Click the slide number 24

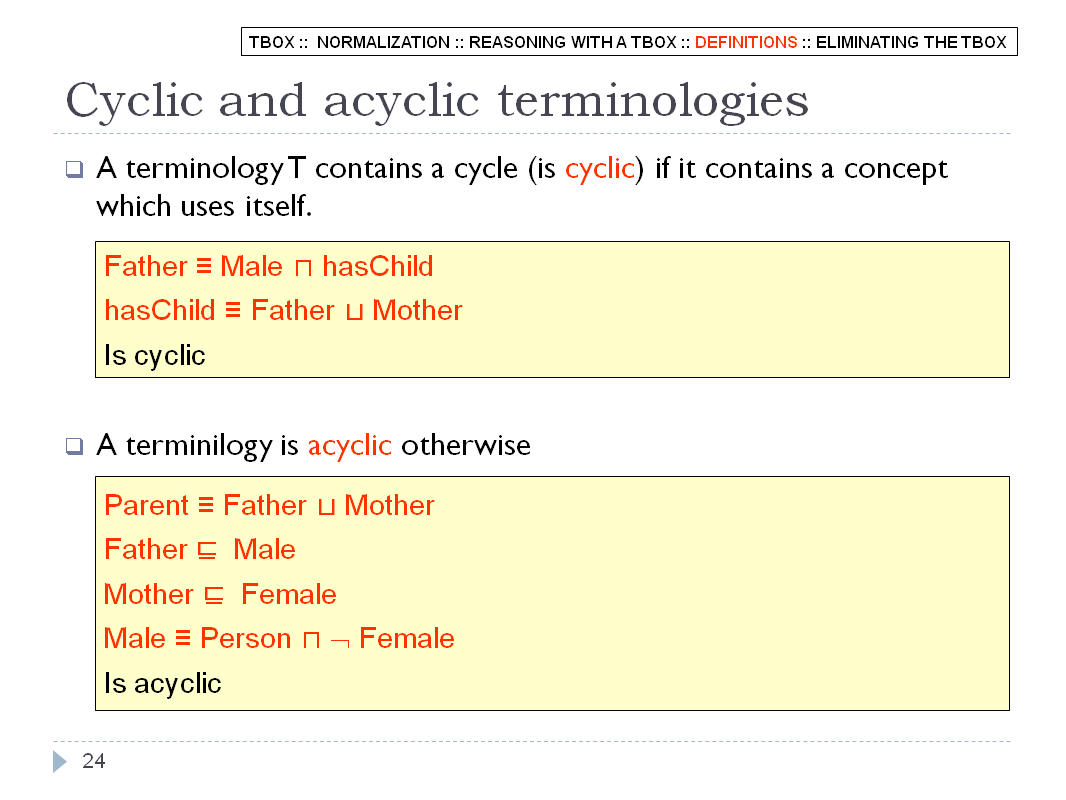point(94,761)
